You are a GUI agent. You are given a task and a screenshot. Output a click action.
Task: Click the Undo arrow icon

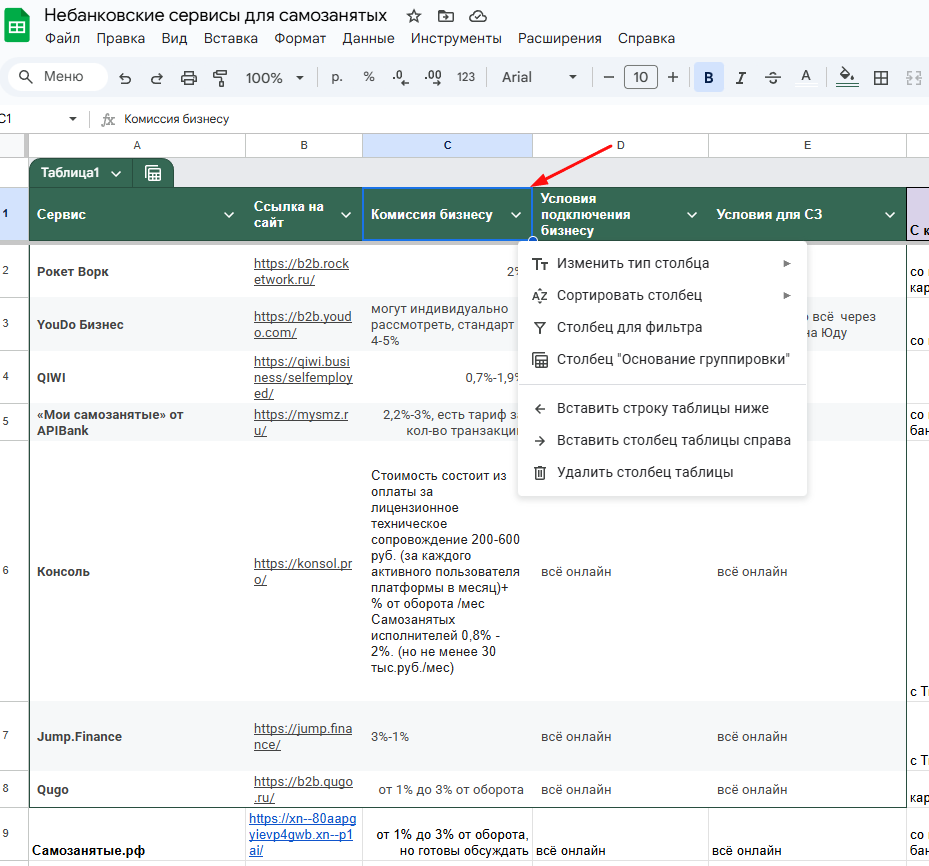click(x=125, y=78)
